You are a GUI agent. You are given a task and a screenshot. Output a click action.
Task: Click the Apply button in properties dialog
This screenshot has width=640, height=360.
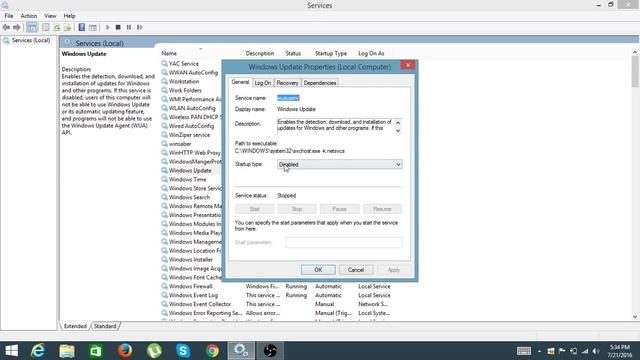[x=393, y=270]
